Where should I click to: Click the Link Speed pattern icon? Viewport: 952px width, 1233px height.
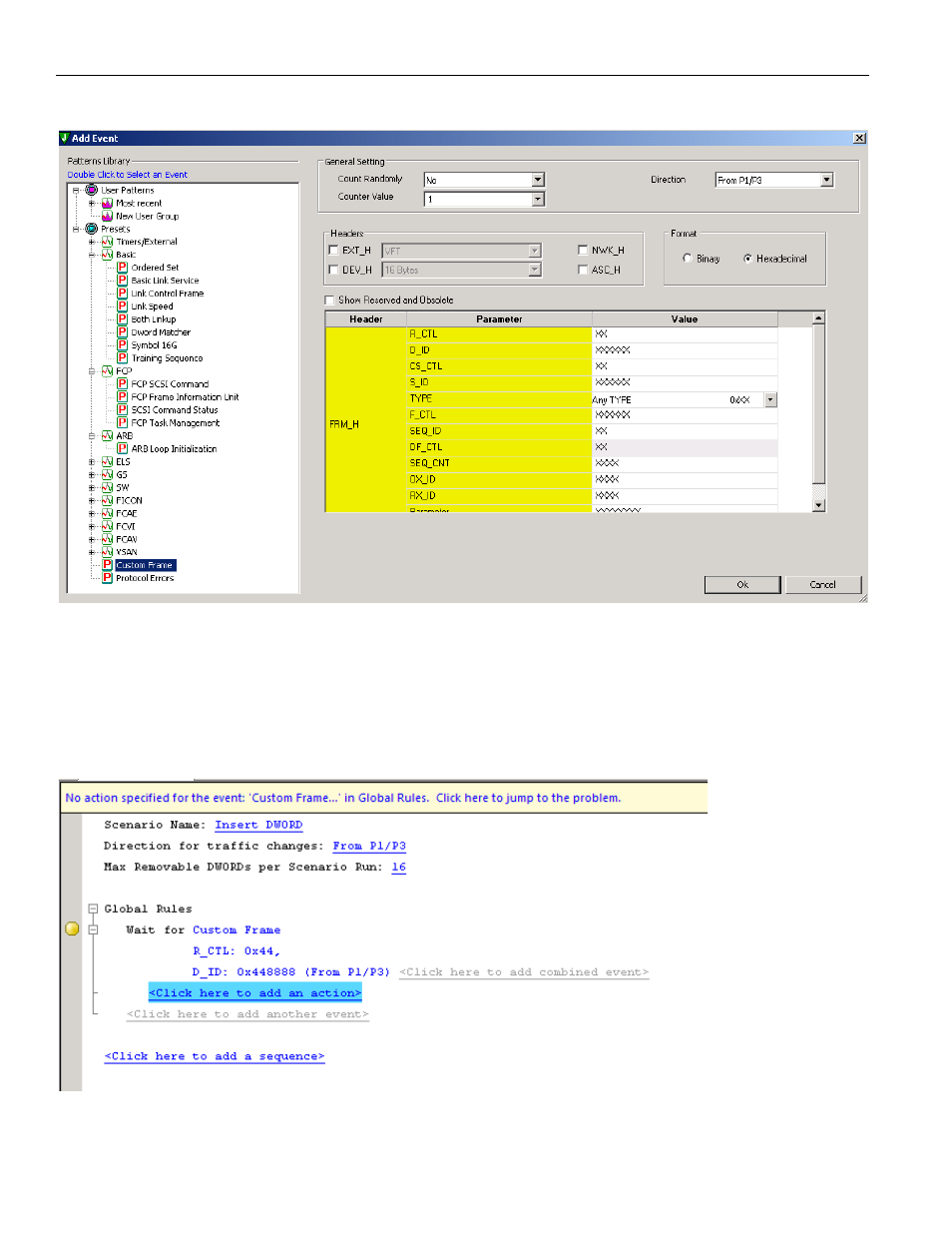[122, 307]
